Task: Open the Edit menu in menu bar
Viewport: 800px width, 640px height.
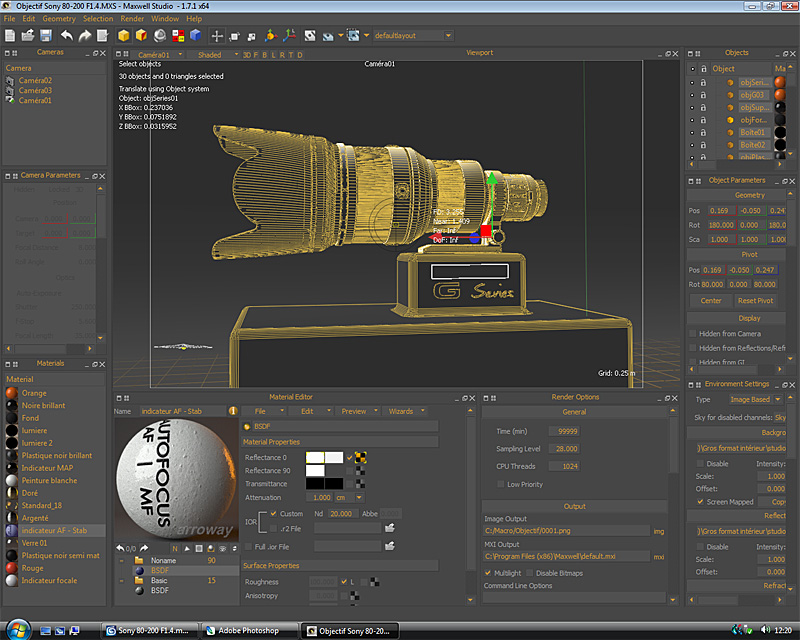Action: pyautogui.click(x=29, y=18)
